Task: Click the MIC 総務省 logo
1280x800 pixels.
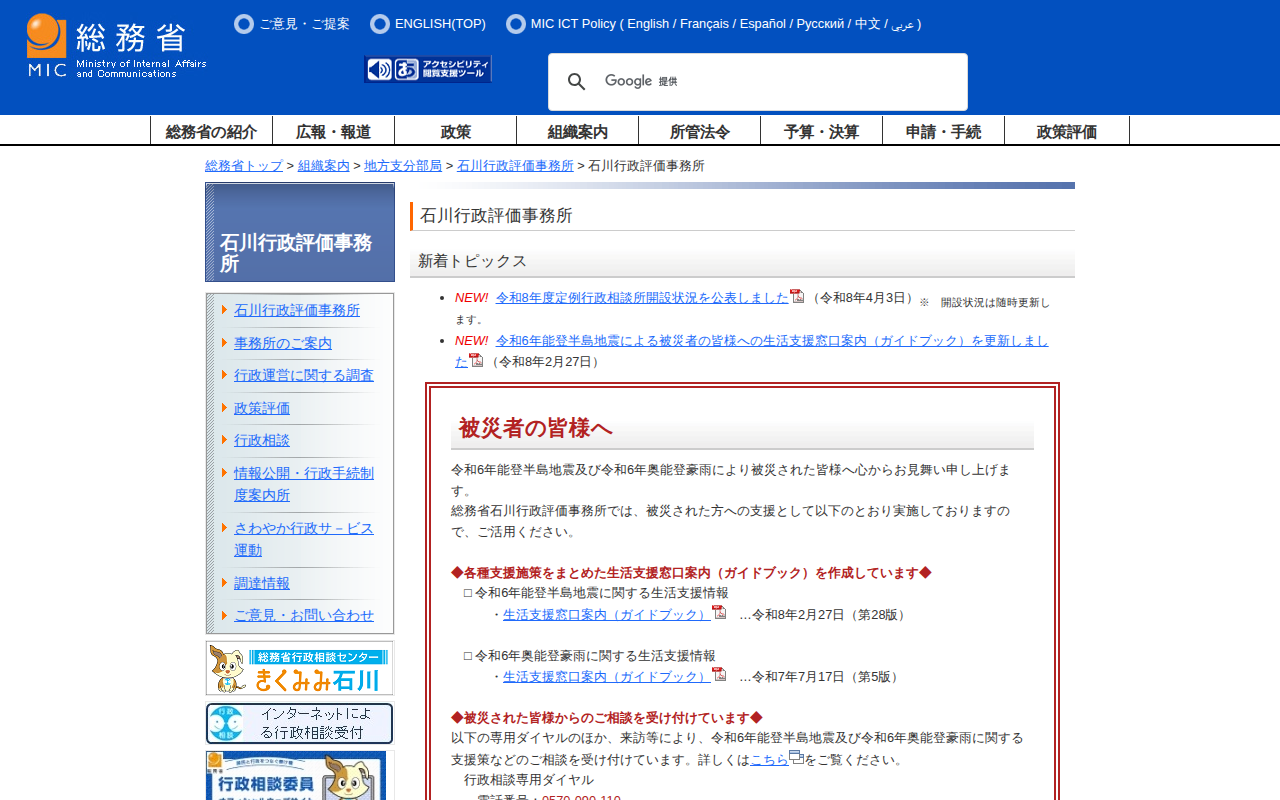Action: point(116,46)
